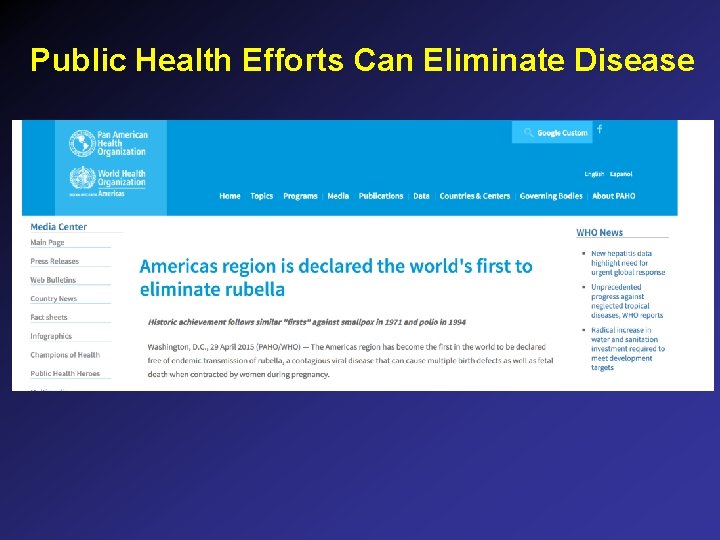This screenshot has height=540, width=720.
Task: Open the Topics menu item
Action: click(262, 196)
